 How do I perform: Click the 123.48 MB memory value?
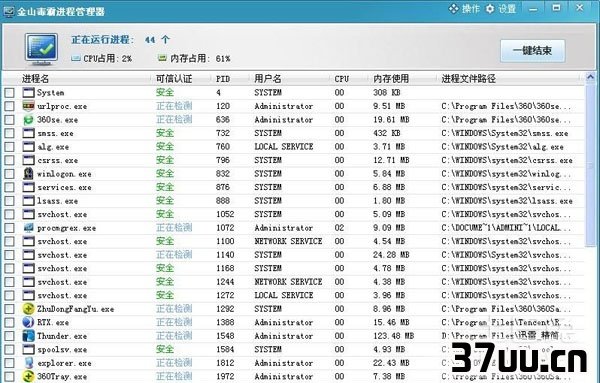394,336
